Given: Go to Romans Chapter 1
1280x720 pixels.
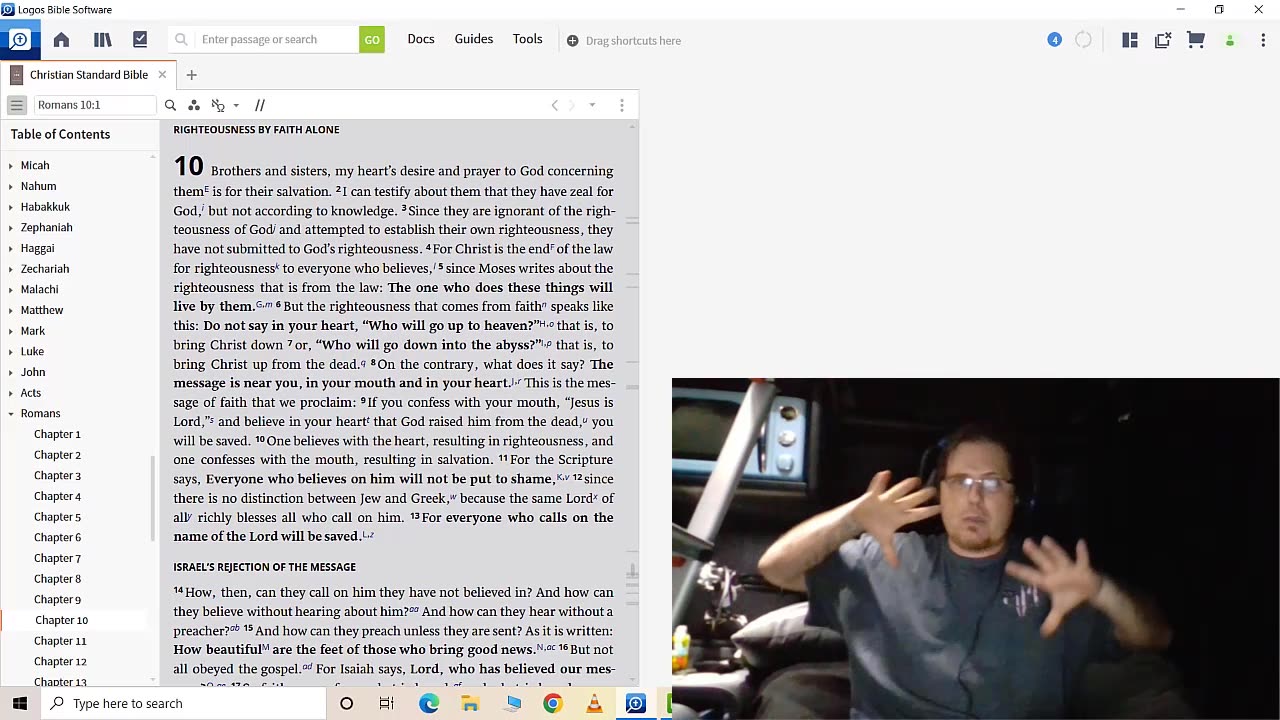Looking at the screenshot, I should pyautogui.click(x=57, y=434).
